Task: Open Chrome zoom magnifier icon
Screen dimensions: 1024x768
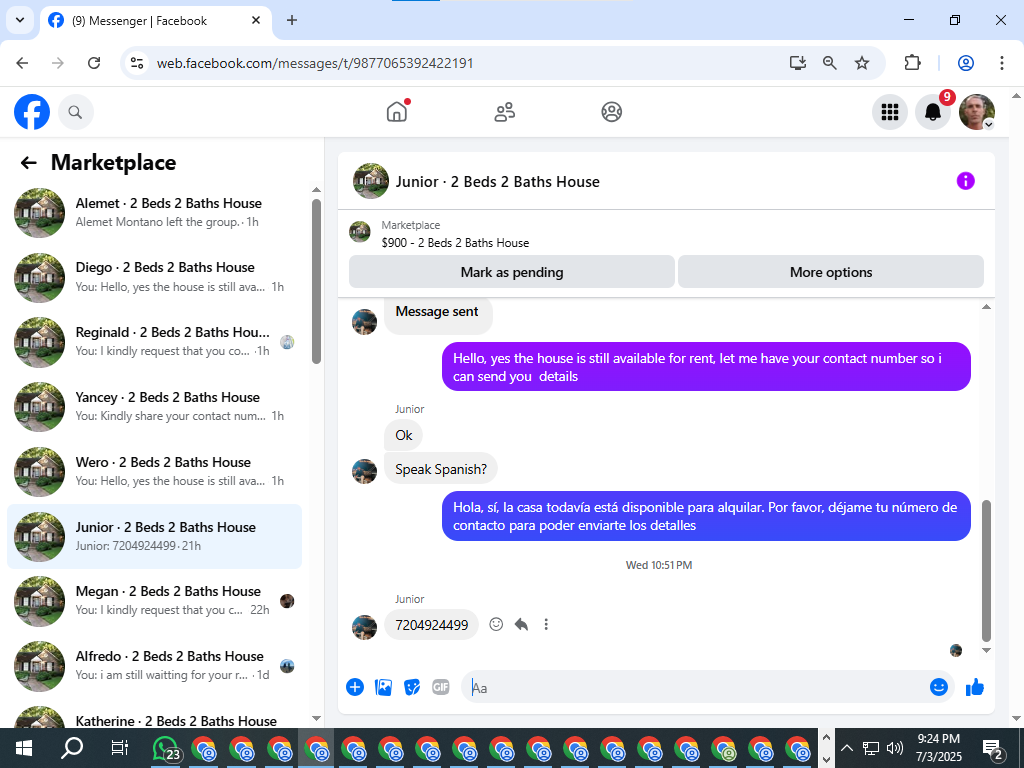Action: [829, 63]
